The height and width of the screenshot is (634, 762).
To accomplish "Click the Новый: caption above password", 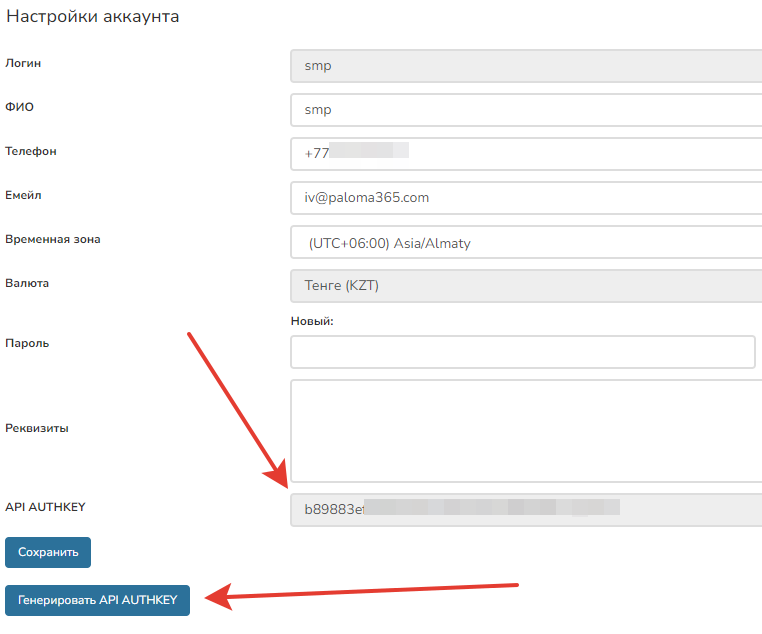I will tap(311, 321).
